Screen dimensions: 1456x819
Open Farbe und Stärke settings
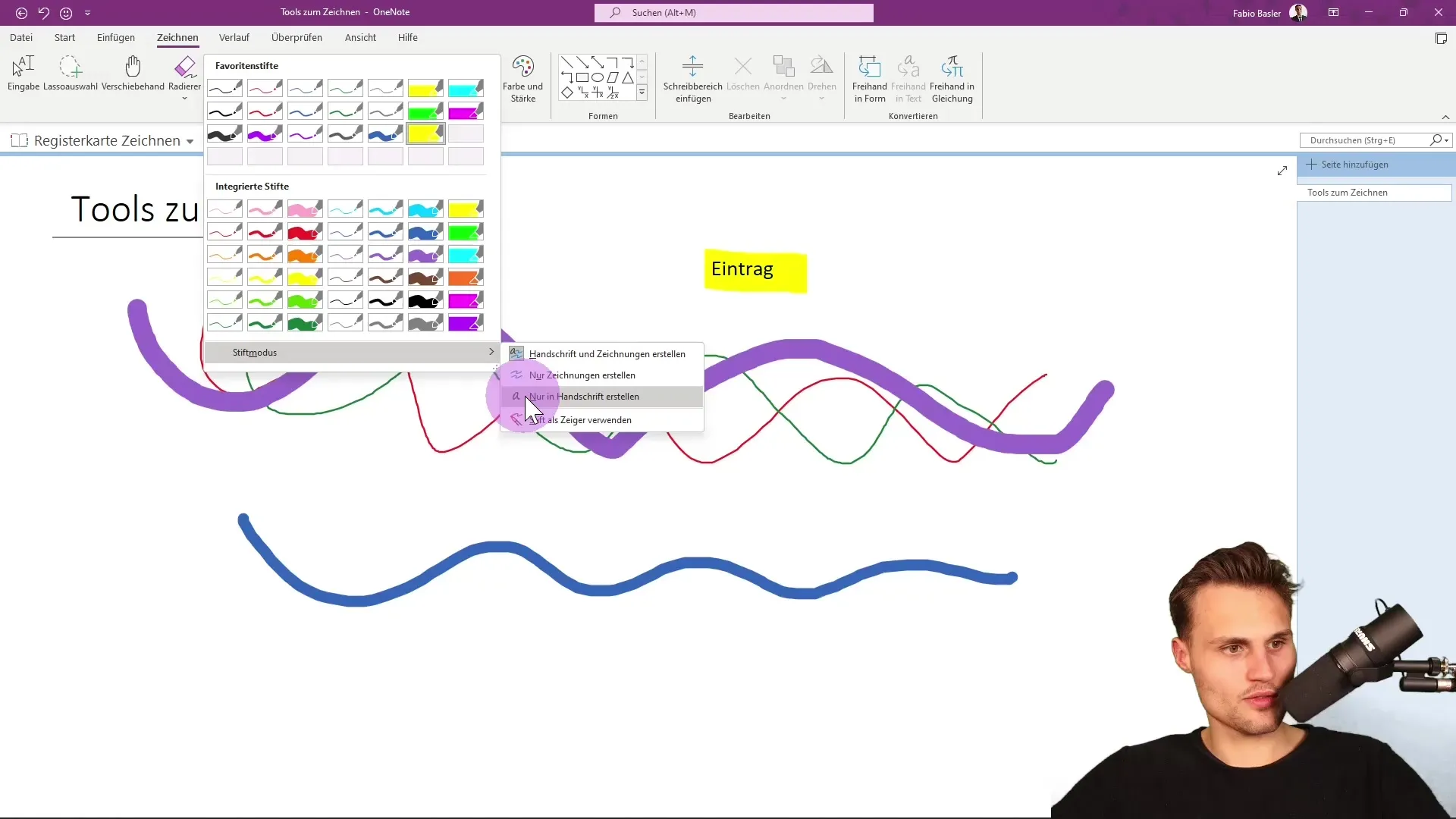pos(522,78)
